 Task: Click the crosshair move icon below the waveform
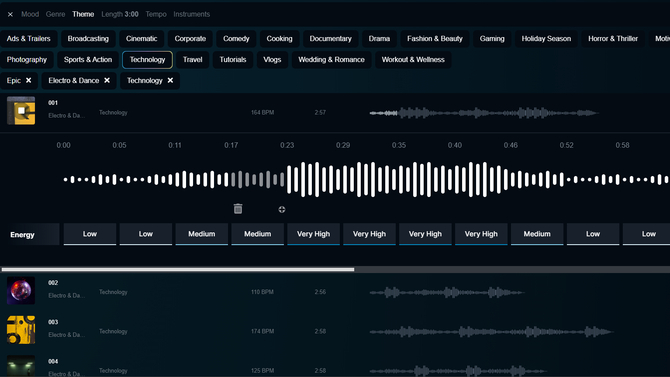coord(282,209)
